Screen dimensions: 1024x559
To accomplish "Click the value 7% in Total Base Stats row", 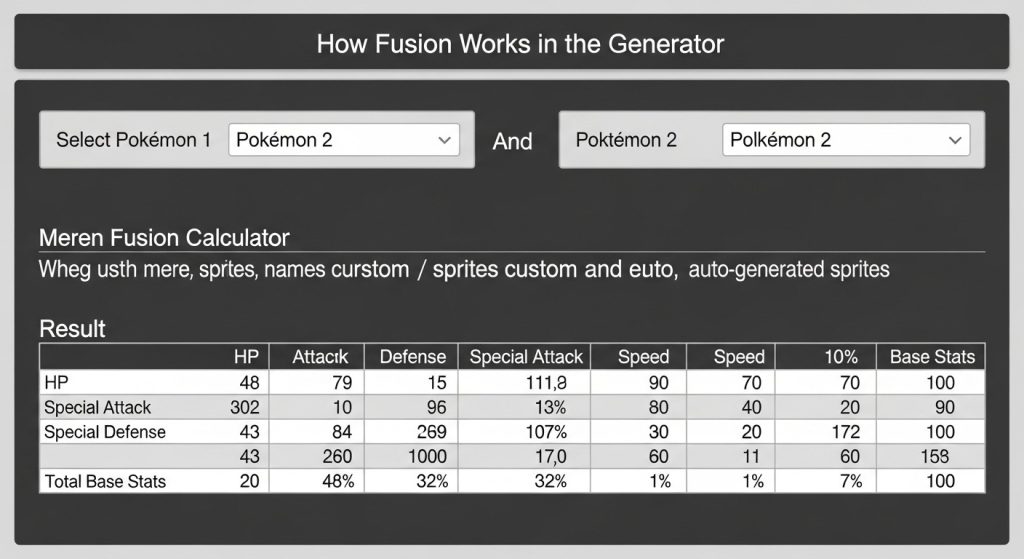I will (x=850, y=481).
